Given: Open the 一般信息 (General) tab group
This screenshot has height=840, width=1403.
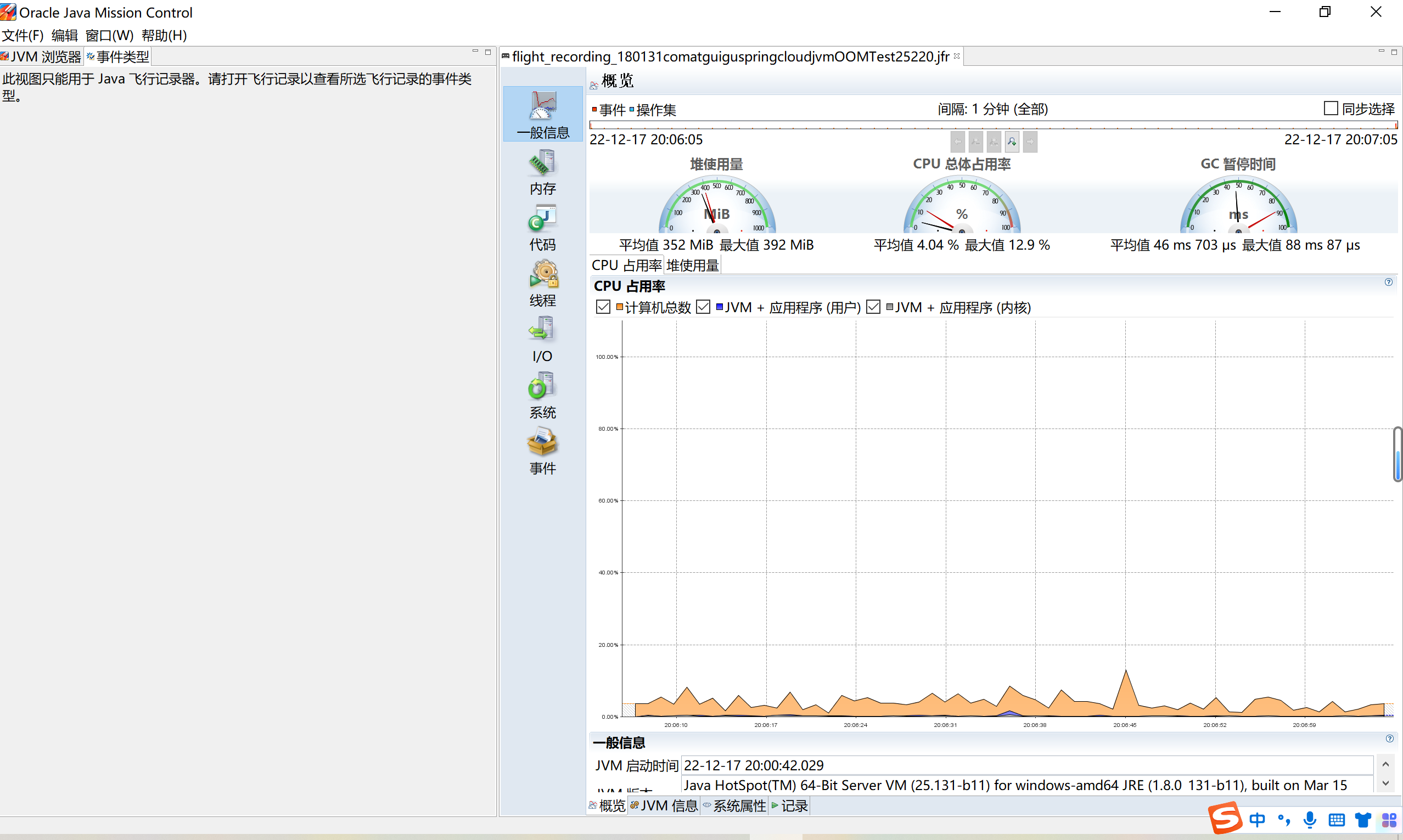Looking at the screenshot, I should [x=542, y=114].
